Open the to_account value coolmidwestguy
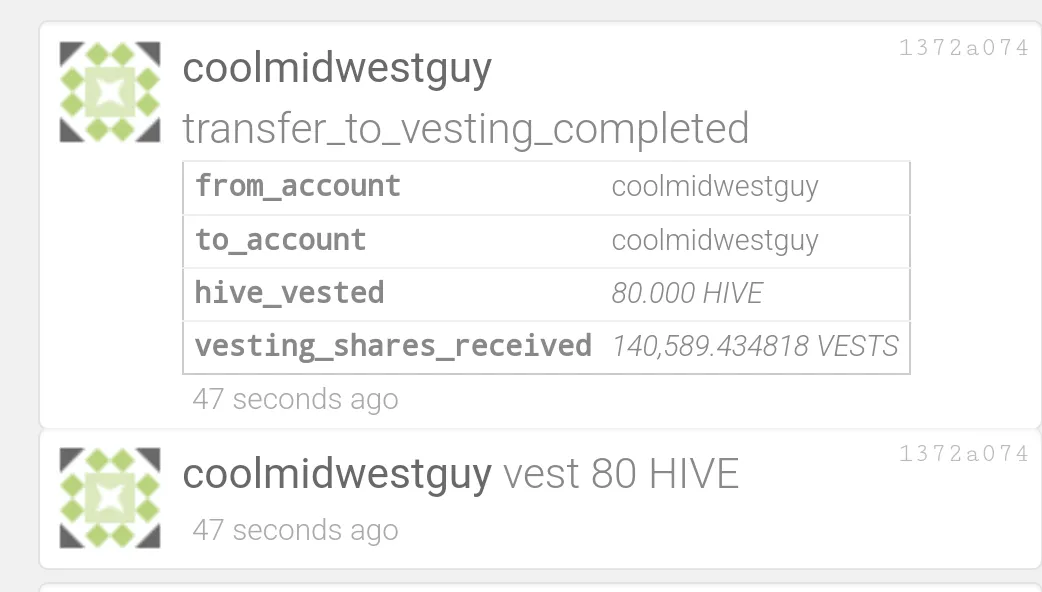Viewport: 1042px width, 592px height. pyautogui.click(x=714, y=241)
